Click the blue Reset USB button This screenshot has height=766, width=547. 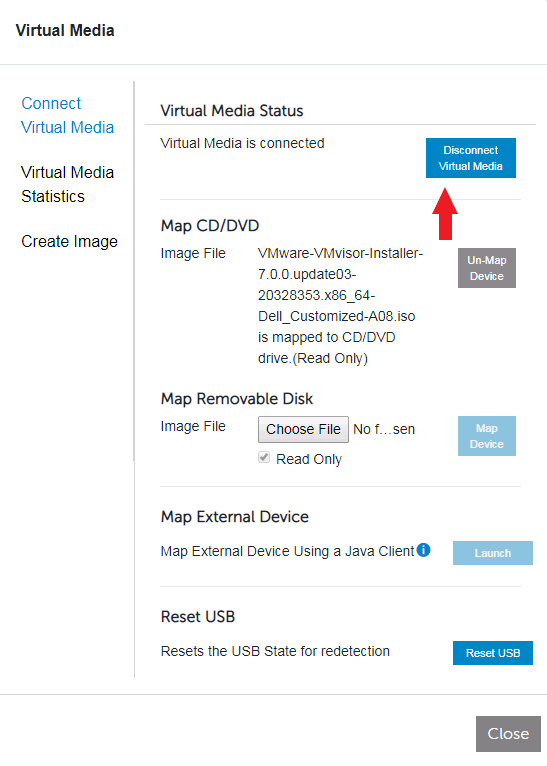pyautogui.click(x=493, y=653)
